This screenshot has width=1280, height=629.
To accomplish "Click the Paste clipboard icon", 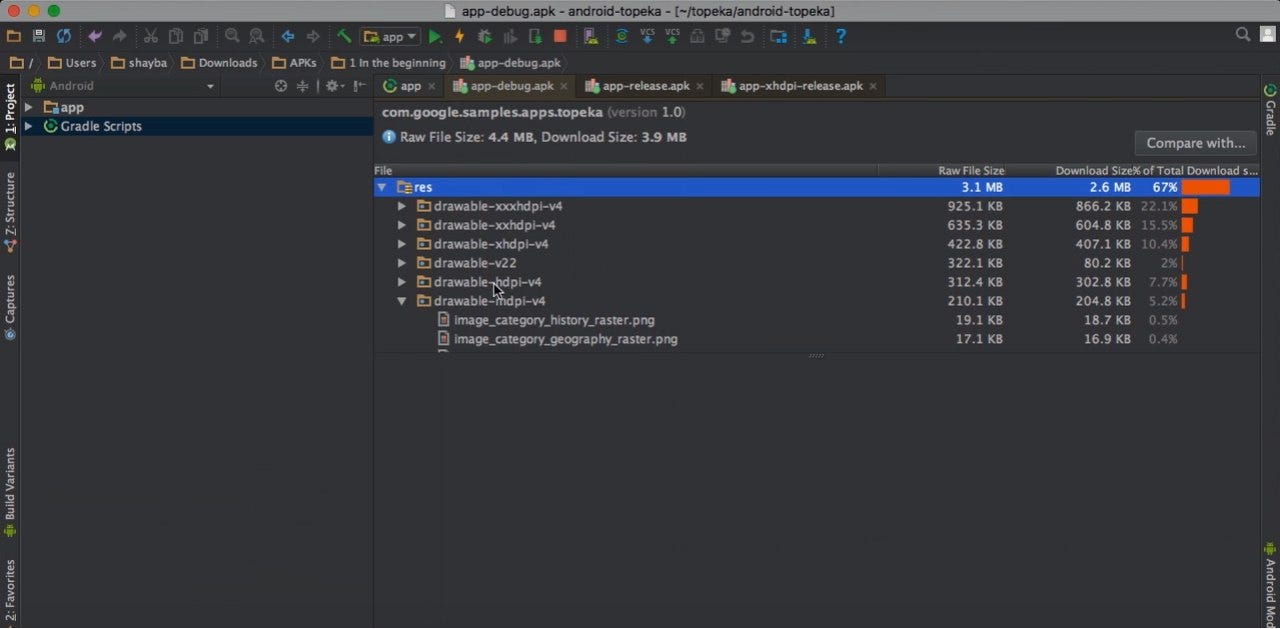I will point(201,36).
